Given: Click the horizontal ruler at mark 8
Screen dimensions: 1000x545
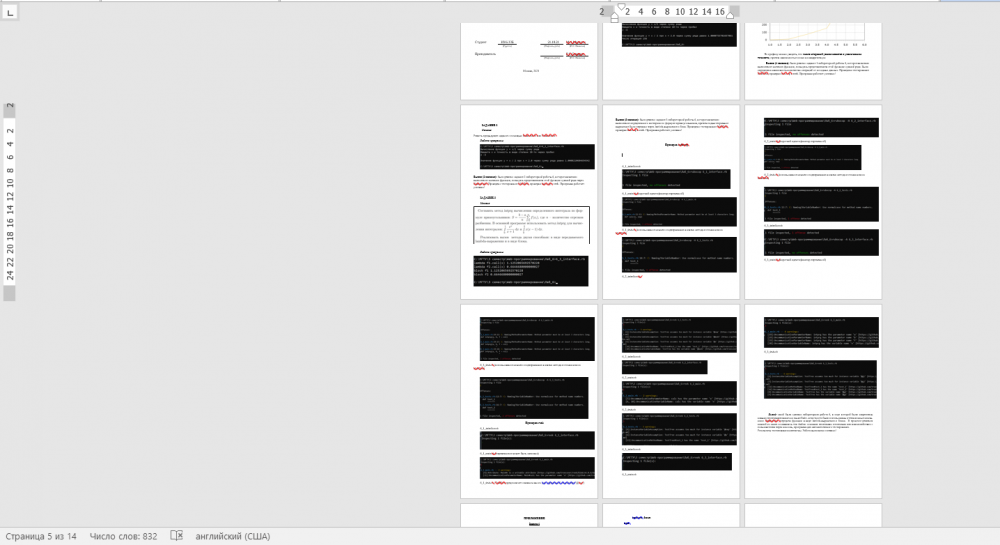Looking at the screenshot, I should click(x=667, y=11).
